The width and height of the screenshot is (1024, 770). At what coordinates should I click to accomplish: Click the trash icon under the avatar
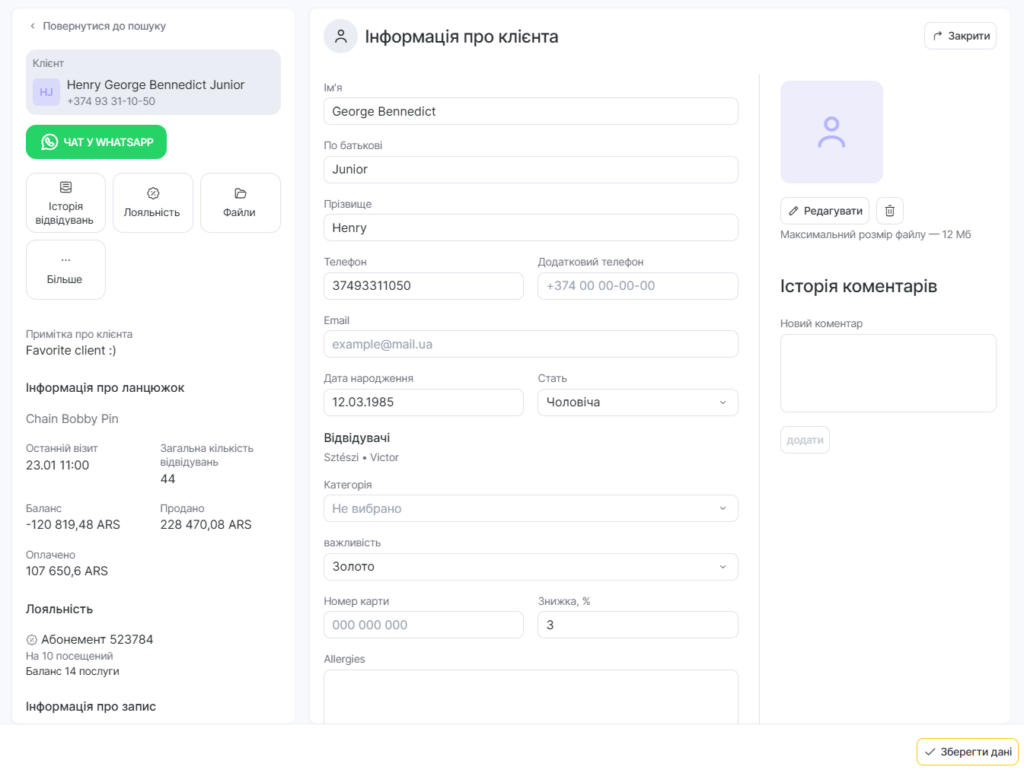point(890,211)
